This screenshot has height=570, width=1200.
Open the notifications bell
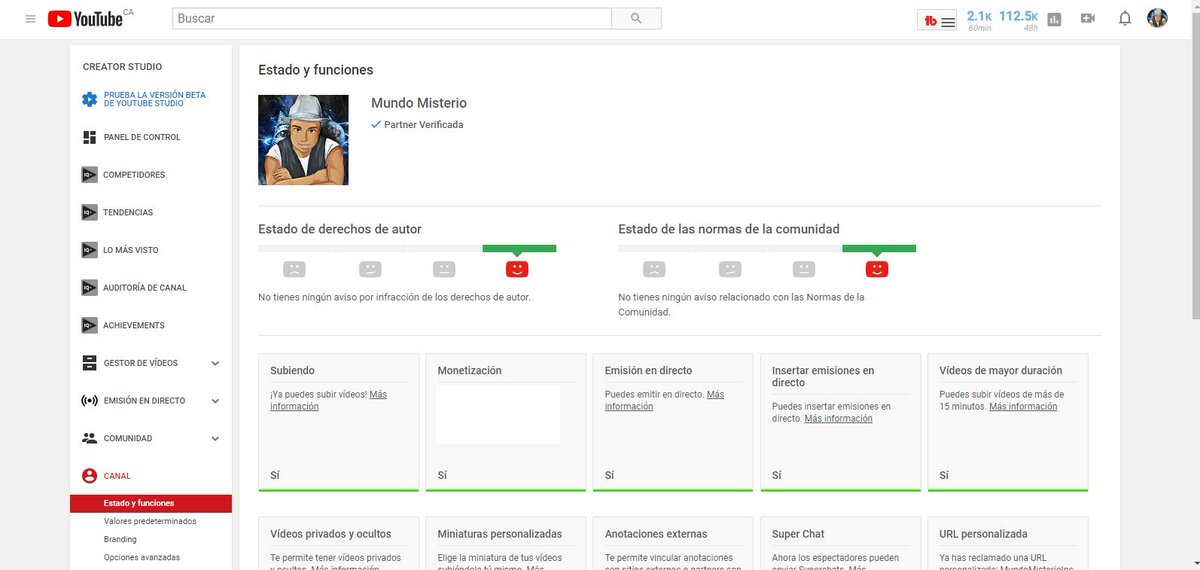point(1125,19)
